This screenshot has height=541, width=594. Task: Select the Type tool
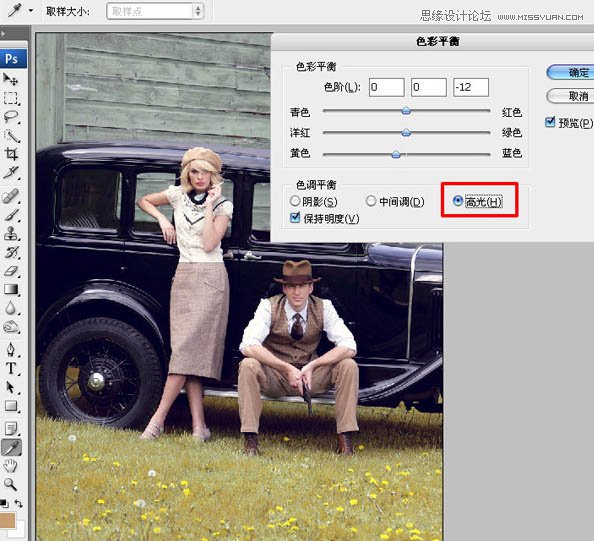click(x=11, y=368)
